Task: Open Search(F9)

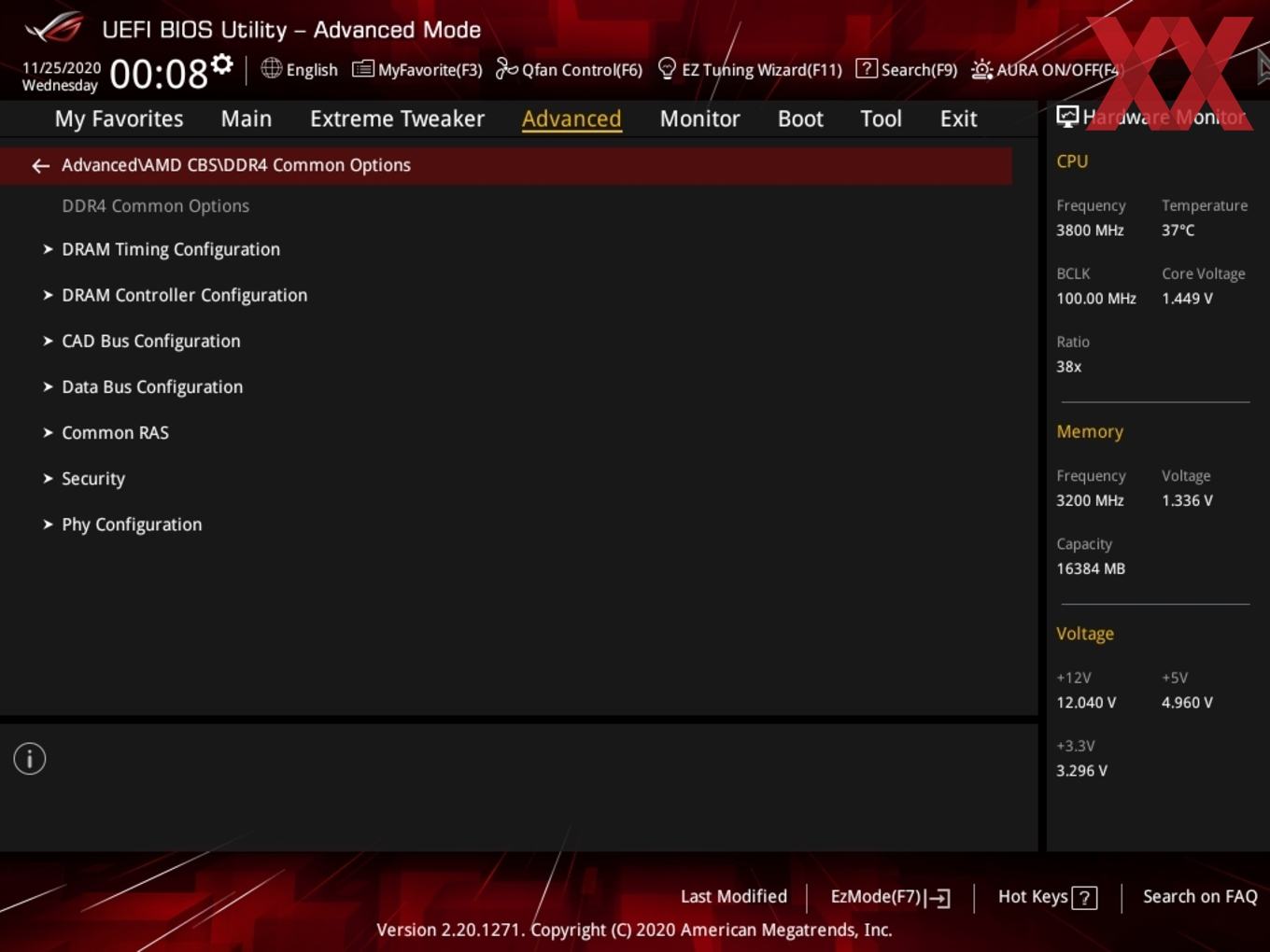Action: coord(919,70)
